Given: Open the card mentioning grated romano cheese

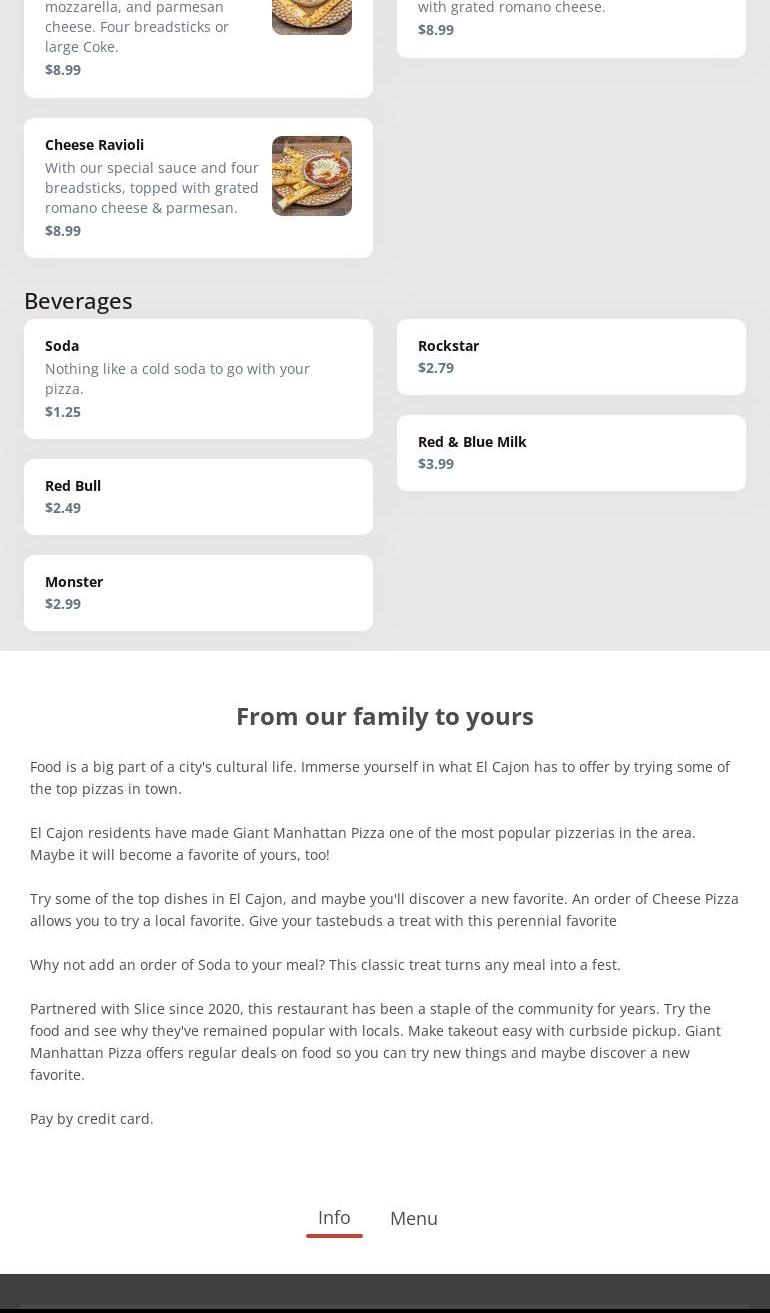Looking at the screenshot, I should (570, 22).
